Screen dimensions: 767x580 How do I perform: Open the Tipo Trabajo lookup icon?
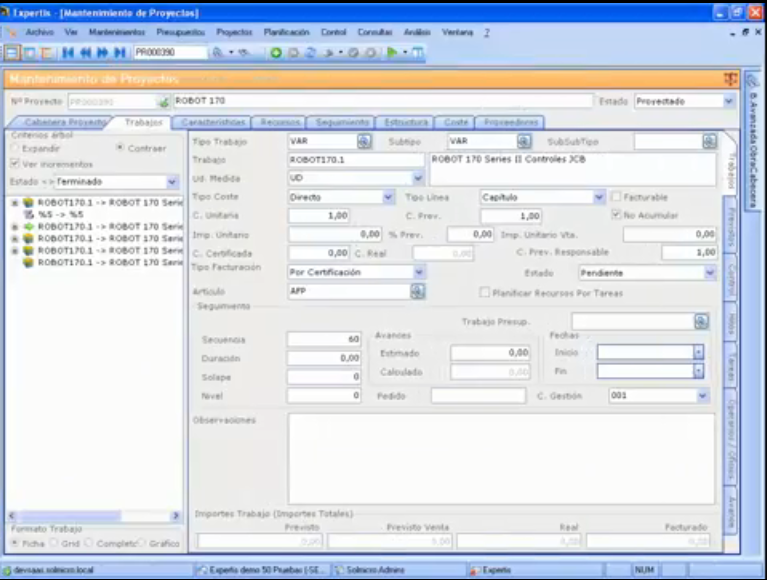coord(364,142)
